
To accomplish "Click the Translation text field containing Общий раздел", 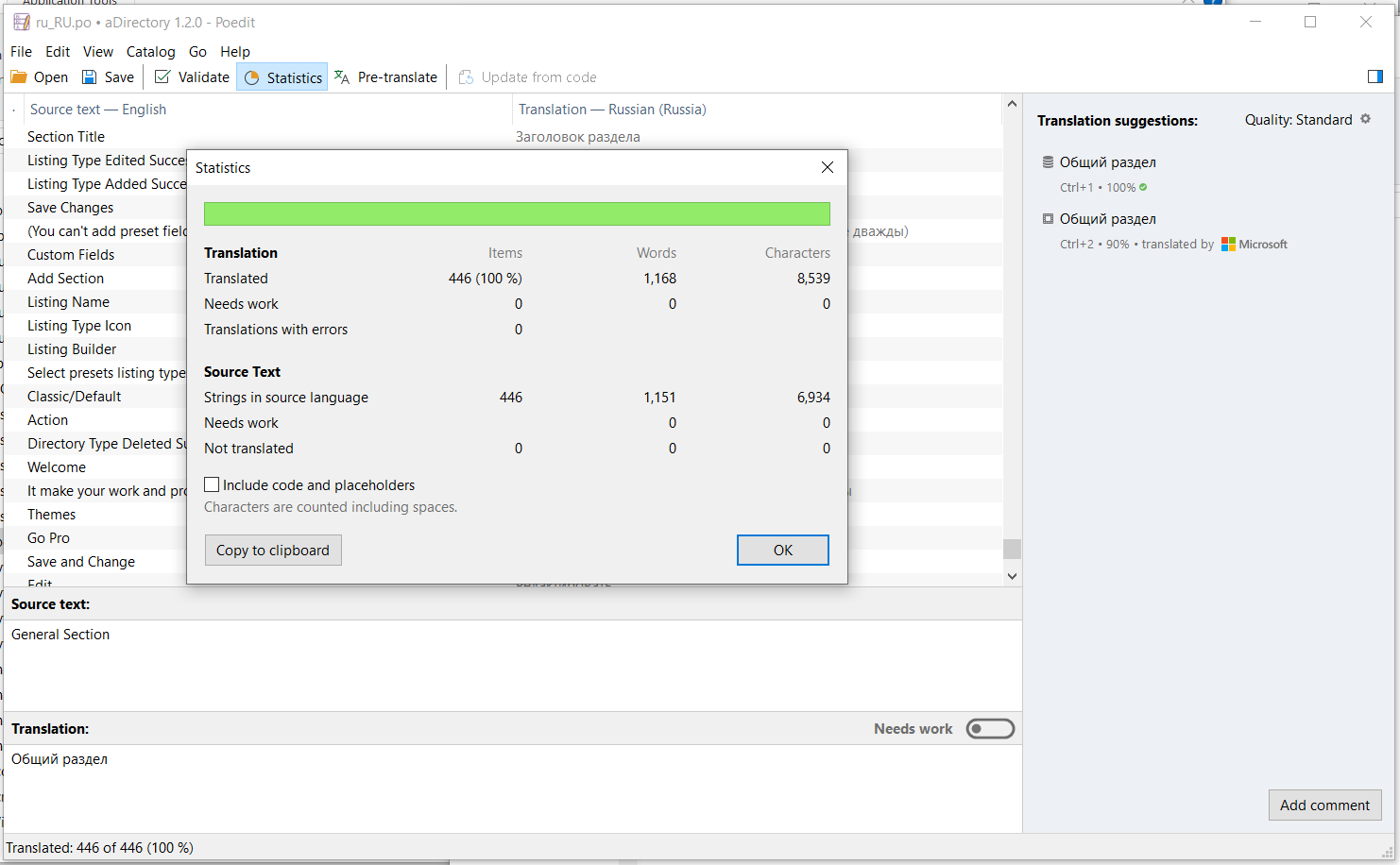I will point(513,789).
